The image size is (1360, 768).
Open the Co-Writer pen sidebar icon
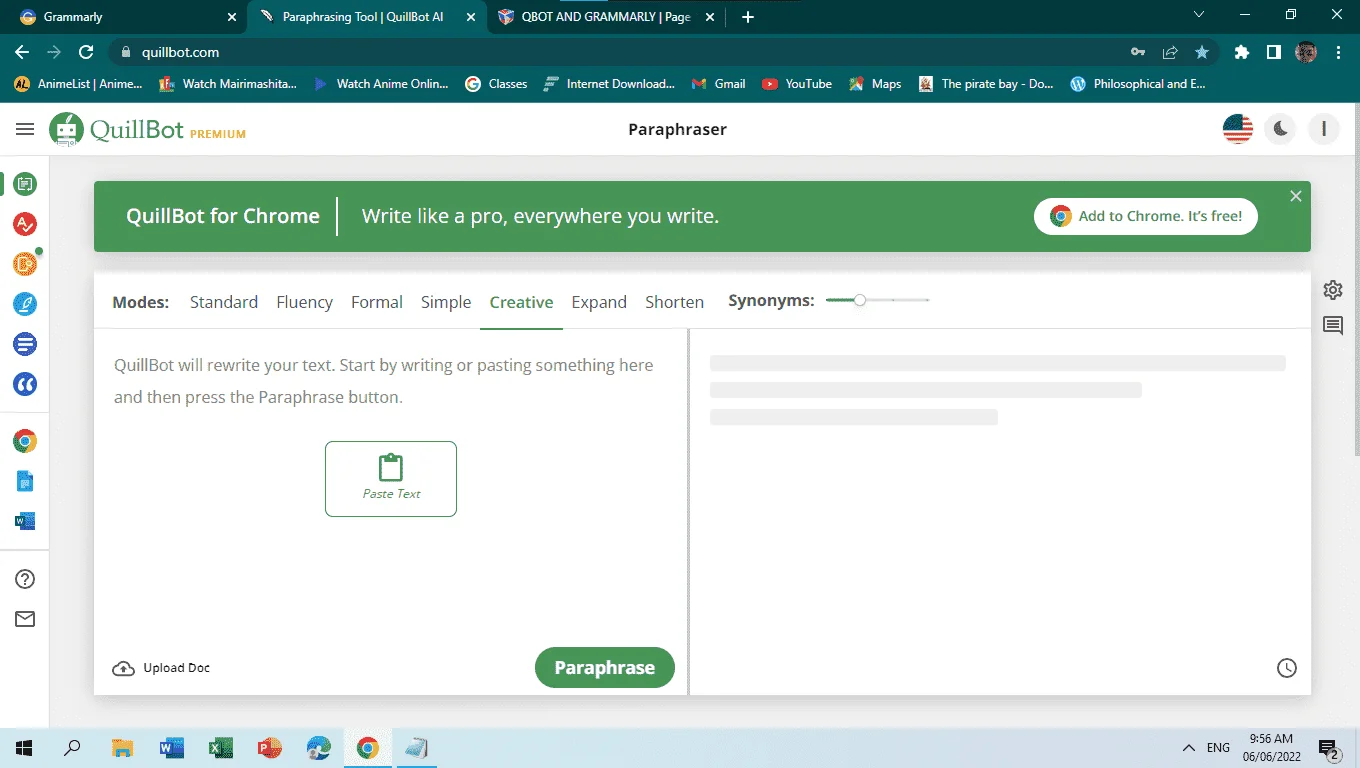pos(25,304)
